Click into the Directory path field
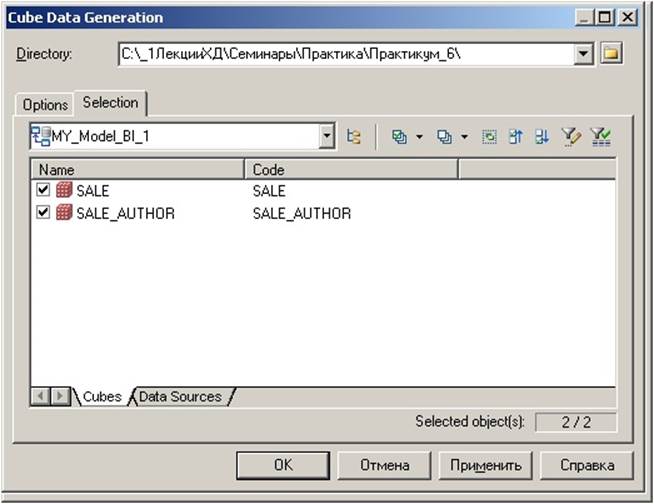The width and height of the screenshot is (654, 504). click(346, 54)
